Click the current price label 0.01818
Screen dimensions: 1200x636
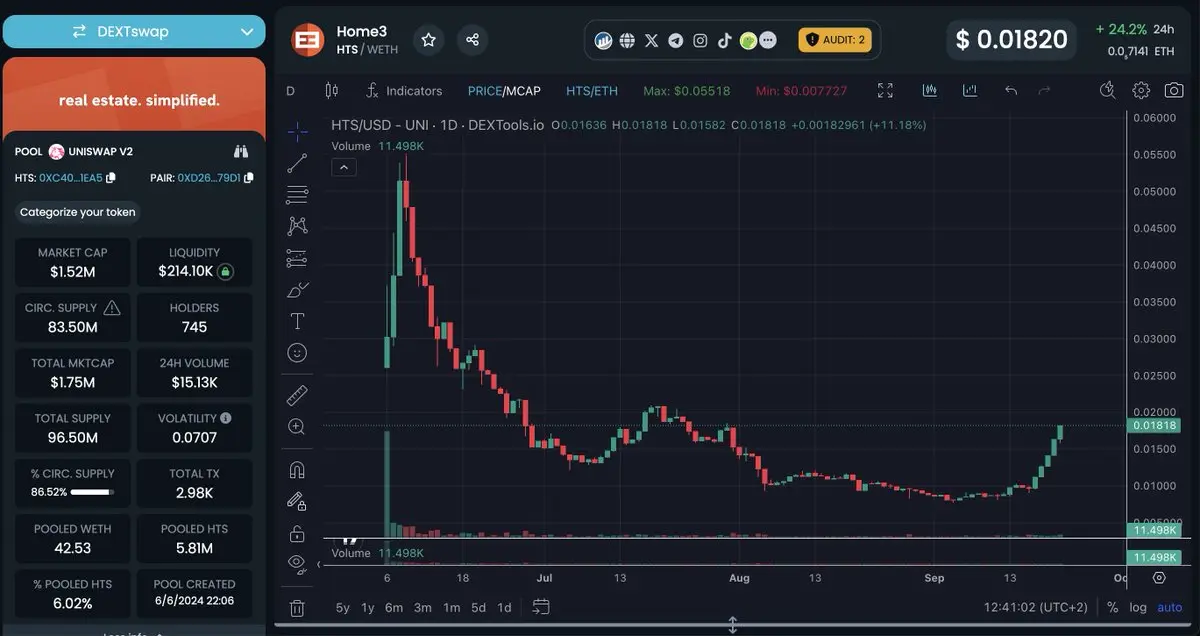1154,425
